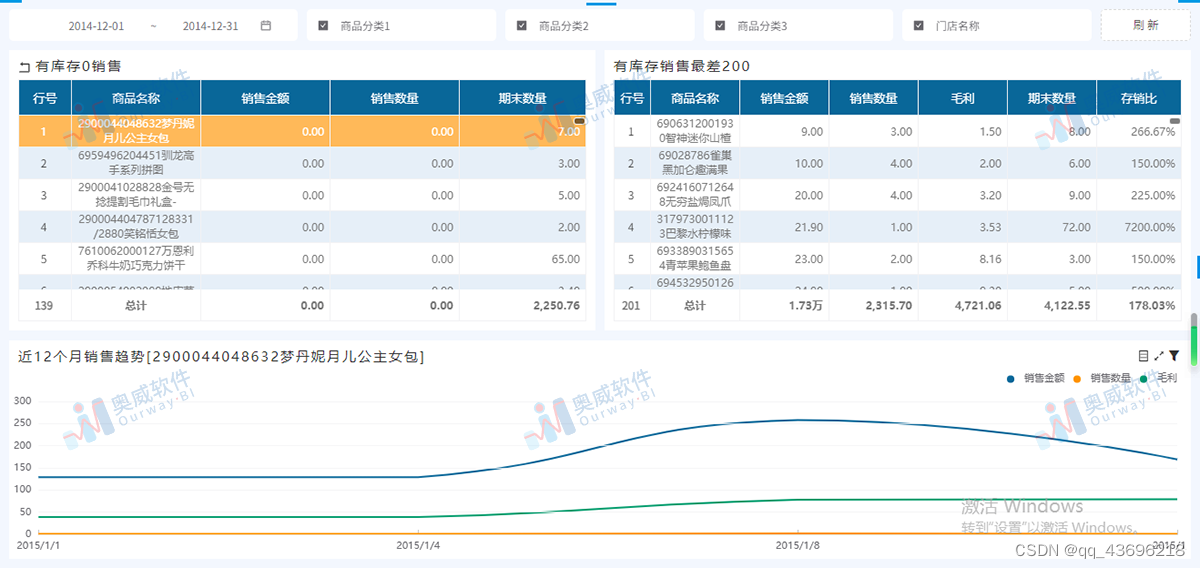The image size is (1200, 568).
Task: Check the 商品分类2 filter checkbox
Action: 522,25
